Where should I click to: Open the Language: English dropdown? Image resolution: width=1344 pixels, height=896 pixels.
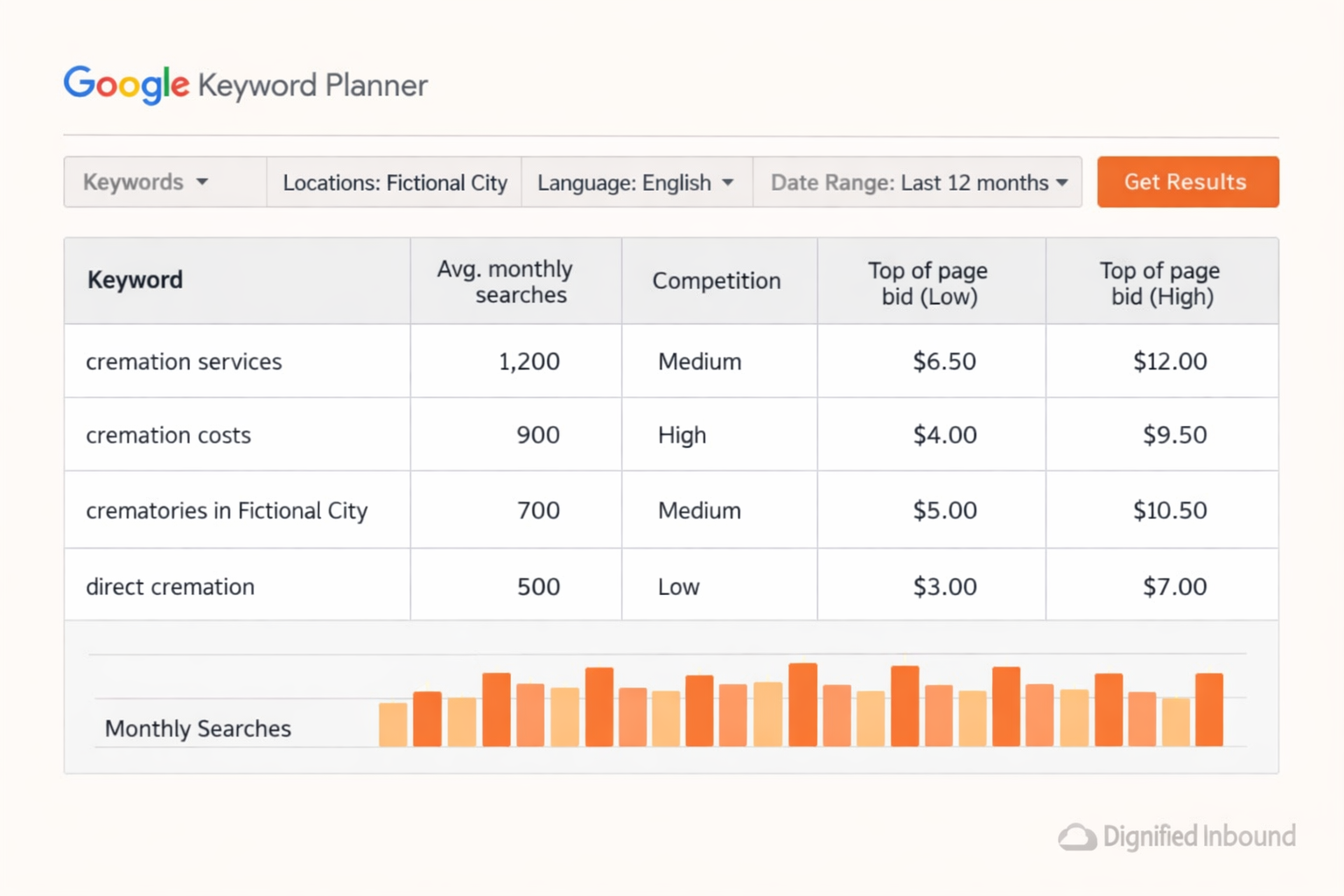coord(635,182)
